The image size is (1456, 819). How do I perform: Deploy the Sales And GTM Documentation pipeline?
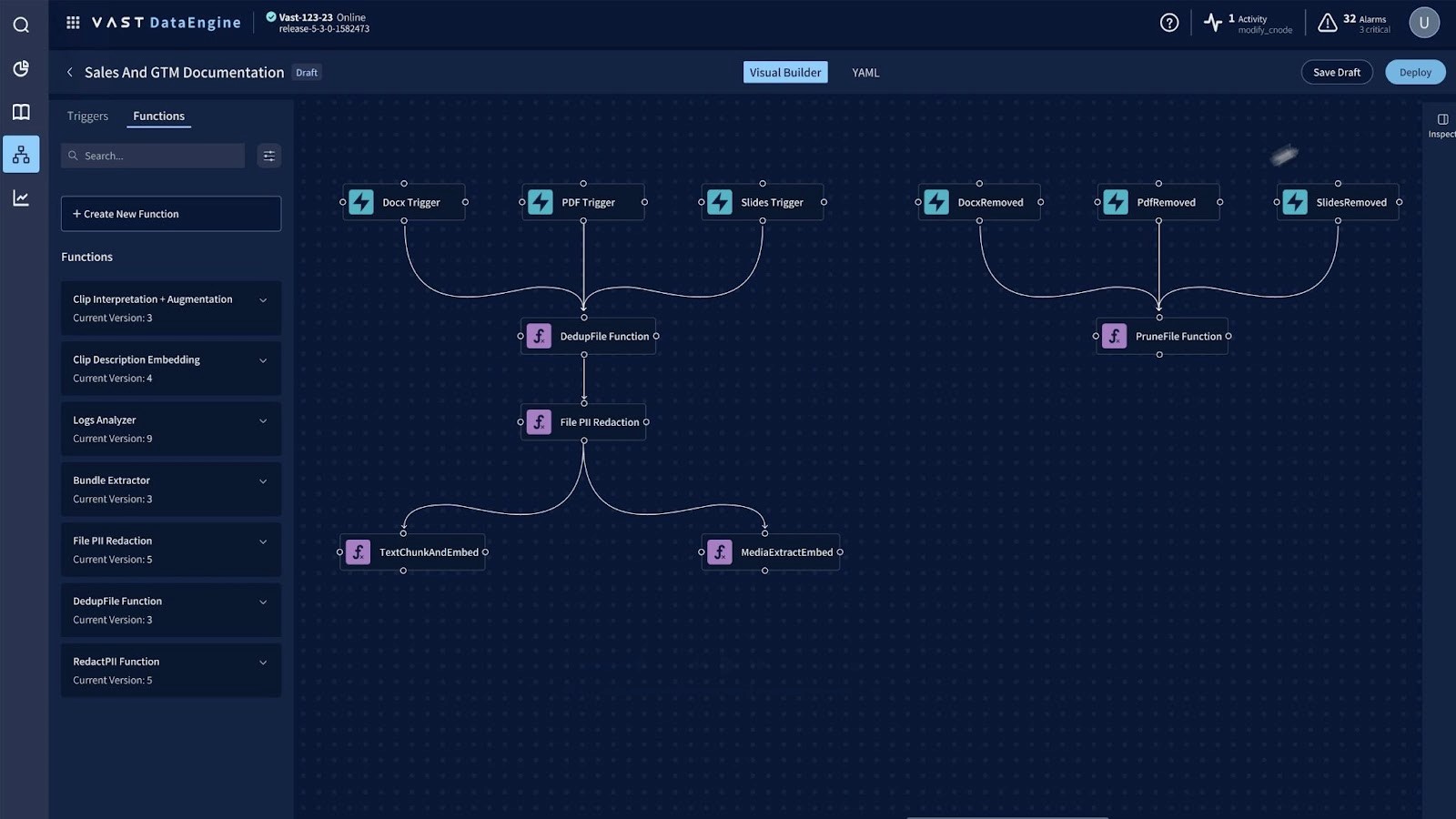pyautogui.click(x=1414, y=72)
